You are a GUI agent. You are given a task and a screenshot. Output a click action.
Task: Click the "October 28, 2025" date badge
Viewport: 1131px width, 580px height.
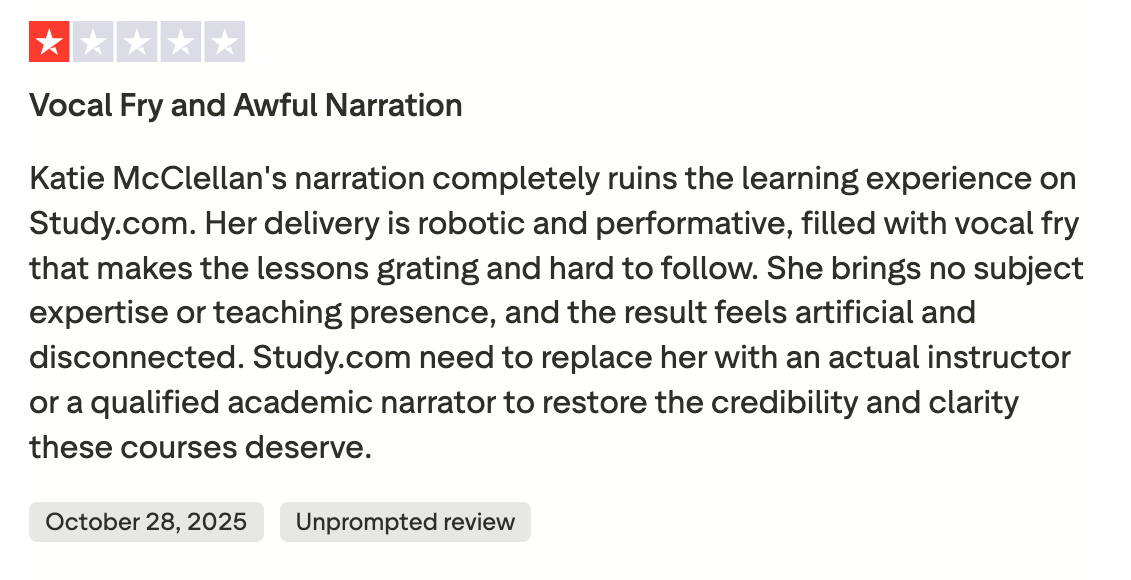[146, 522]
